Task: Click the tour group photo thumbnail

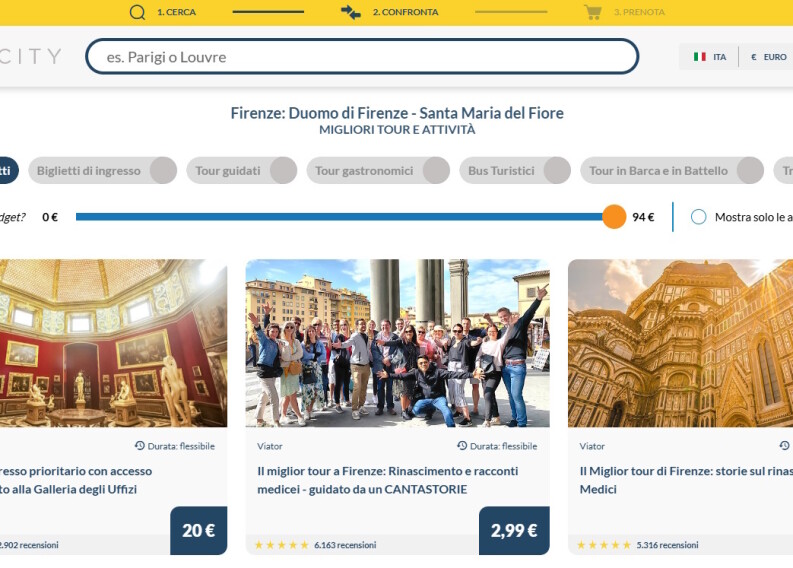Action: point(398,343)
